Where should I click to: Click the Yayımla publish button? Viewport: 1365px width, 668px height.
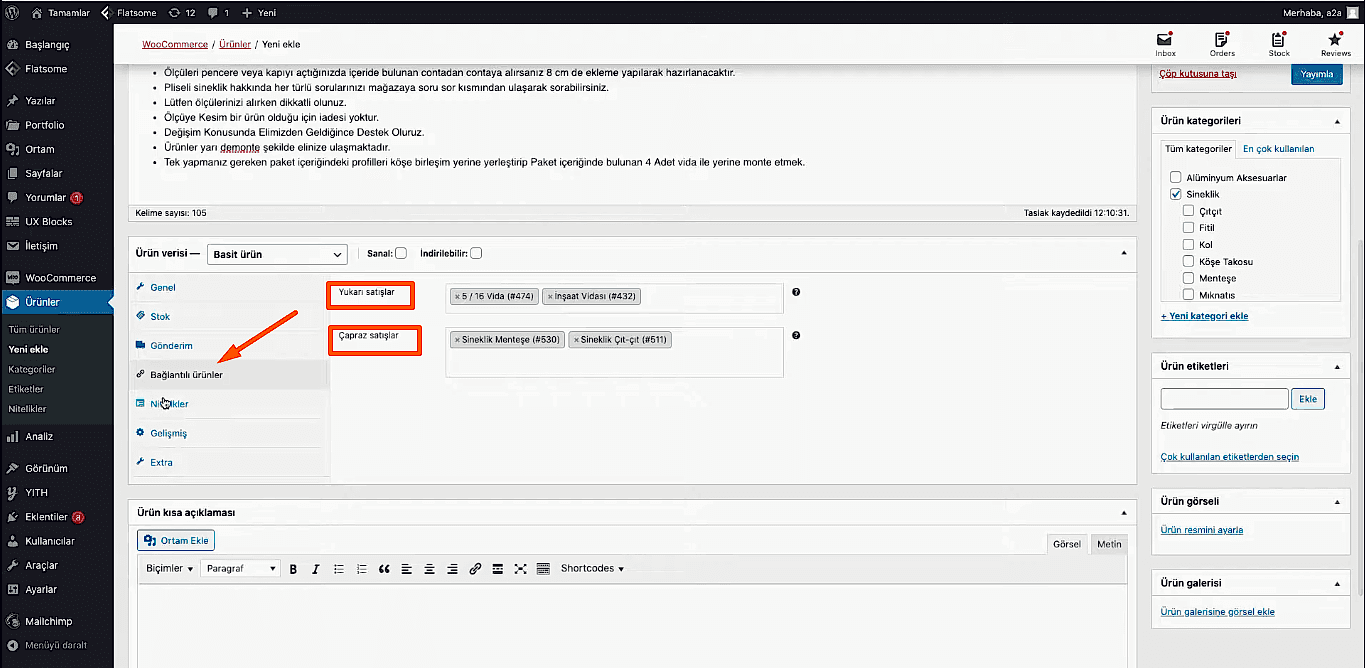[1316, 74]
